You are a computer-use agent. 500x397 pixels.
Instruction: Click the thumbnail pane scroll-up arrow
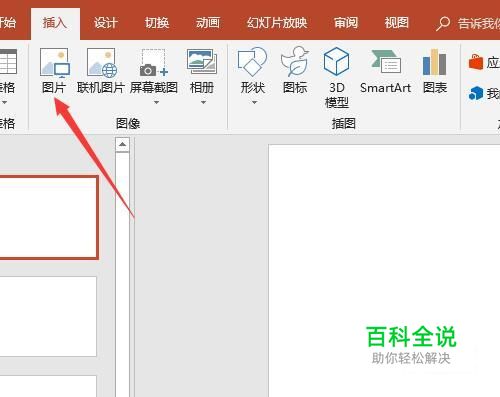tap(122, 144)
